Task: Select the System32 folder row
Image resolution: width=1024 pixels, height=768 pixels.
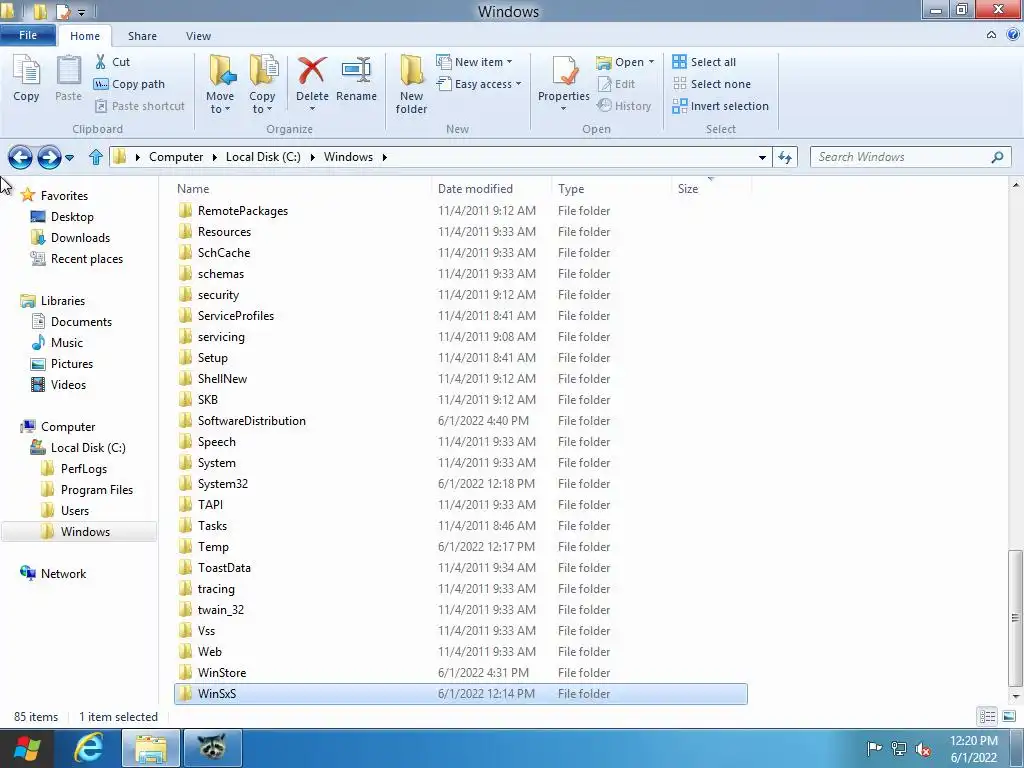Action: [460, 484]
